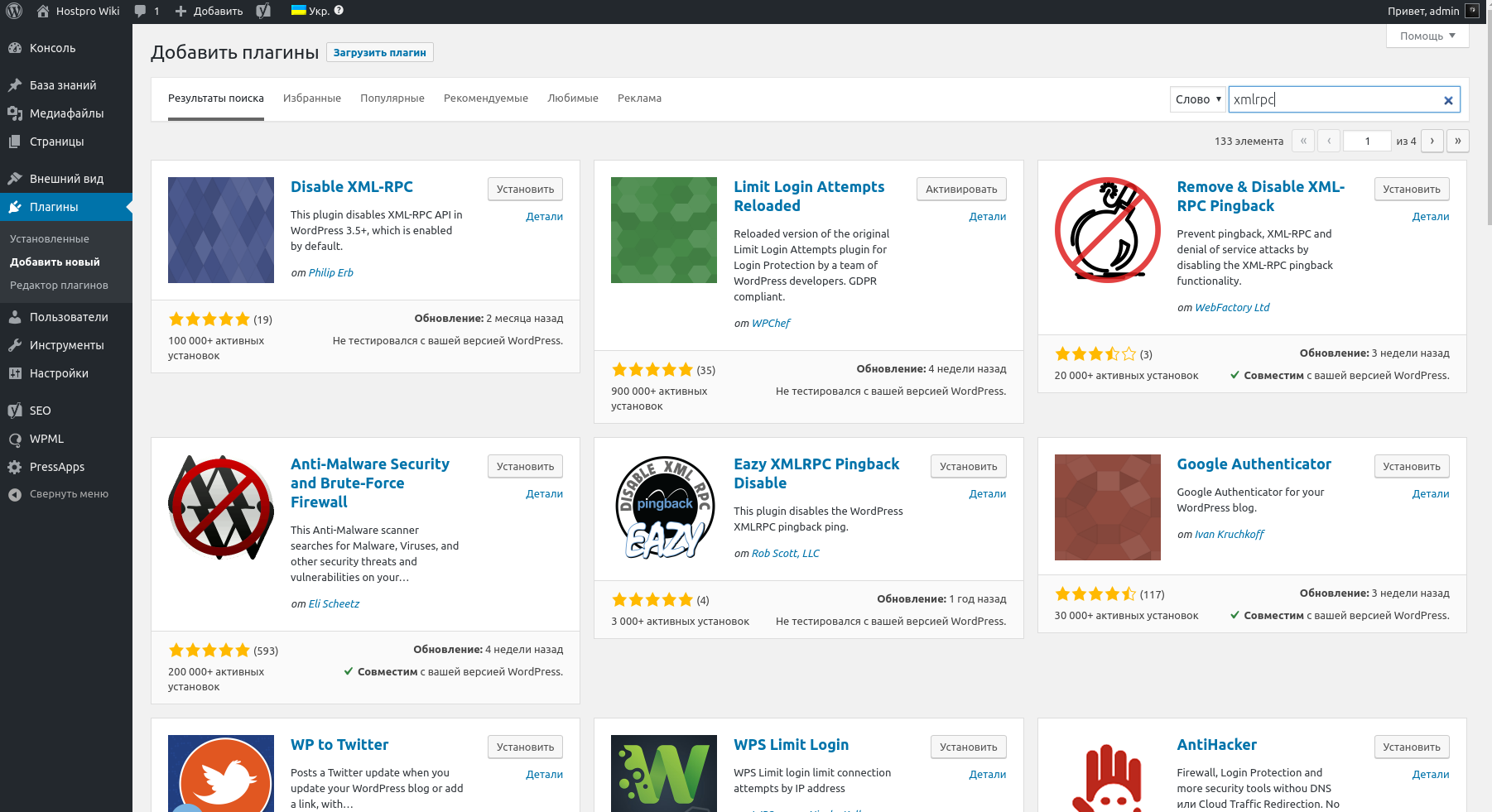Switch to the Популярные tab
This screenshot has height=812, width=1492.
click(x=392, y=98)
